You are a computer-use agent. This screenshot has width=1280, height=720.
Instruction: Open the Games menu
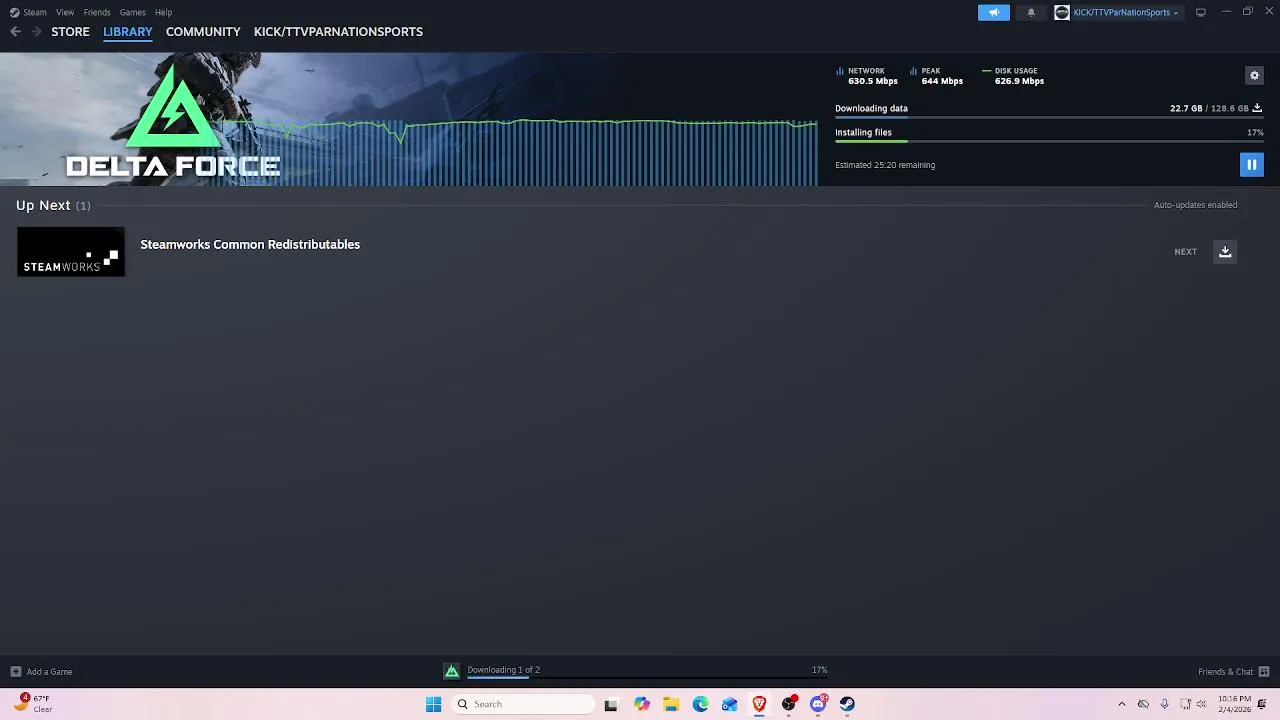[x=132, y=12]
